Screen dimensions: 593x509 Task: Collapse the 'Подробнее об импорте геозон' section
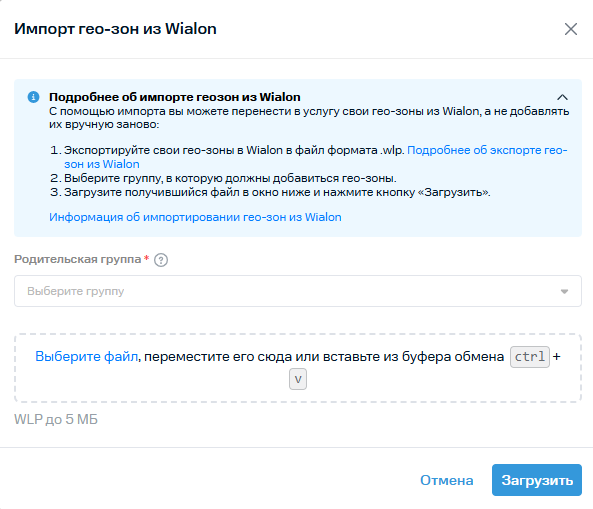click(562, 97)
